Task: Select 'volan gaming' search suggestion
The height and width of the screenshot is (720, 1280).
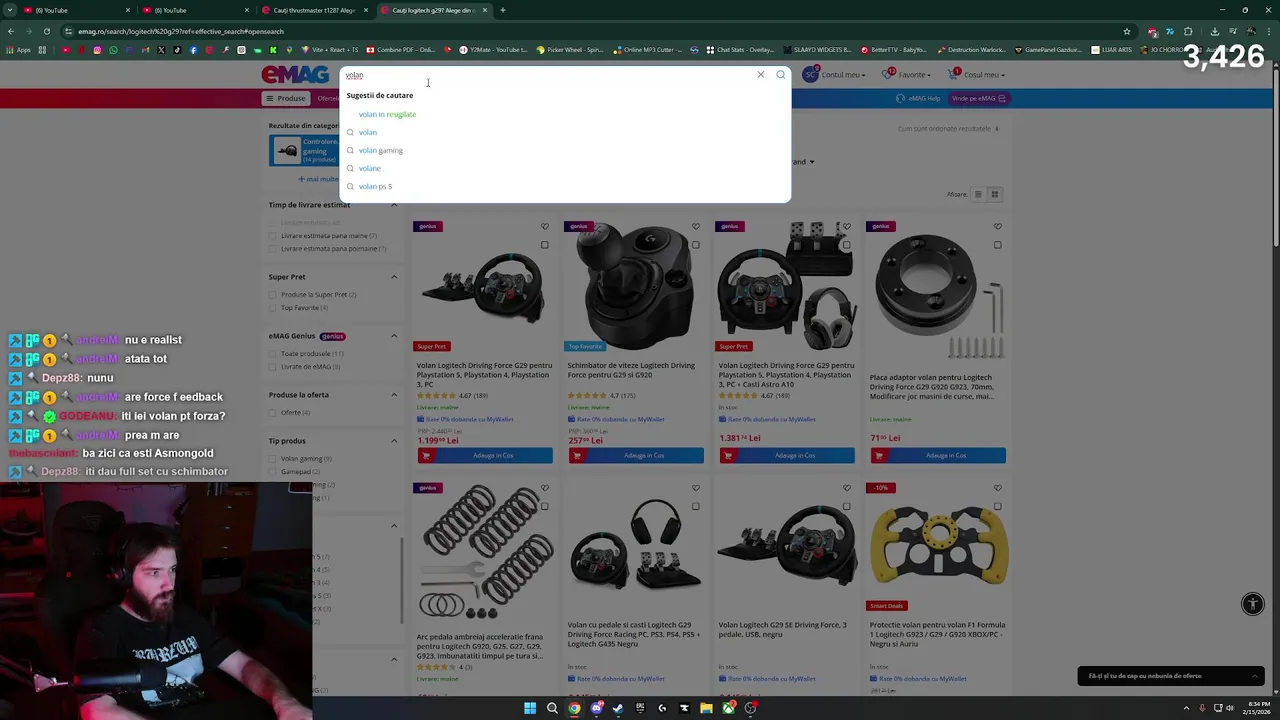Action: [x=380, y=150]
